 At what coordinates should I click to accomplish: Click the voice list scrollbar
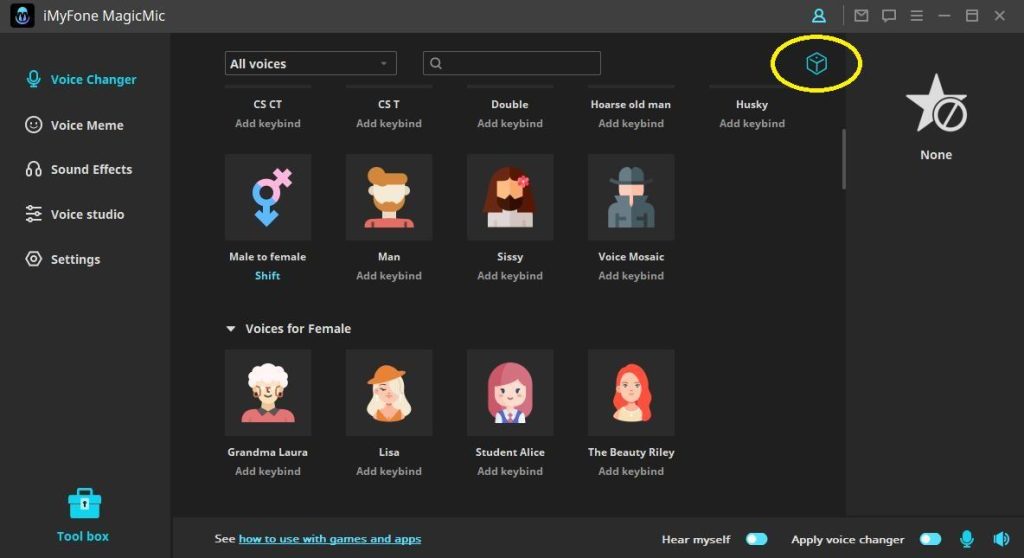(844, 159)
